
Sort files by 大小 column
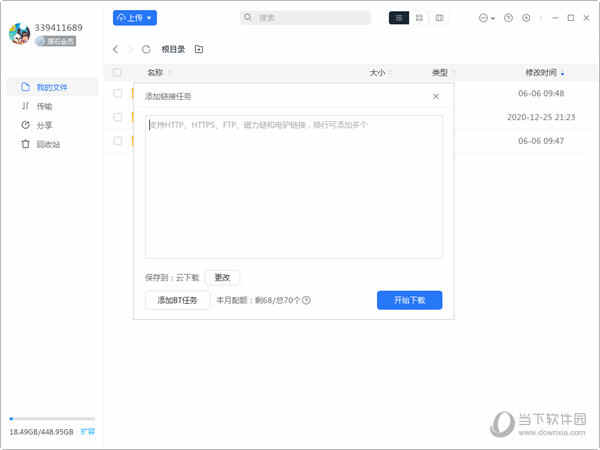pyautogui.click(x=377, y=73)
